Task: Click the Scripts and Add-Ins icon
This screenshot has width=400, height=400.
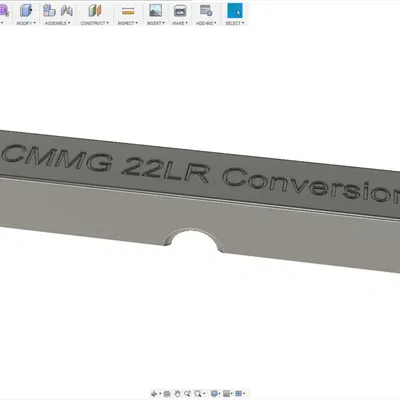Action: click(206, 11)
